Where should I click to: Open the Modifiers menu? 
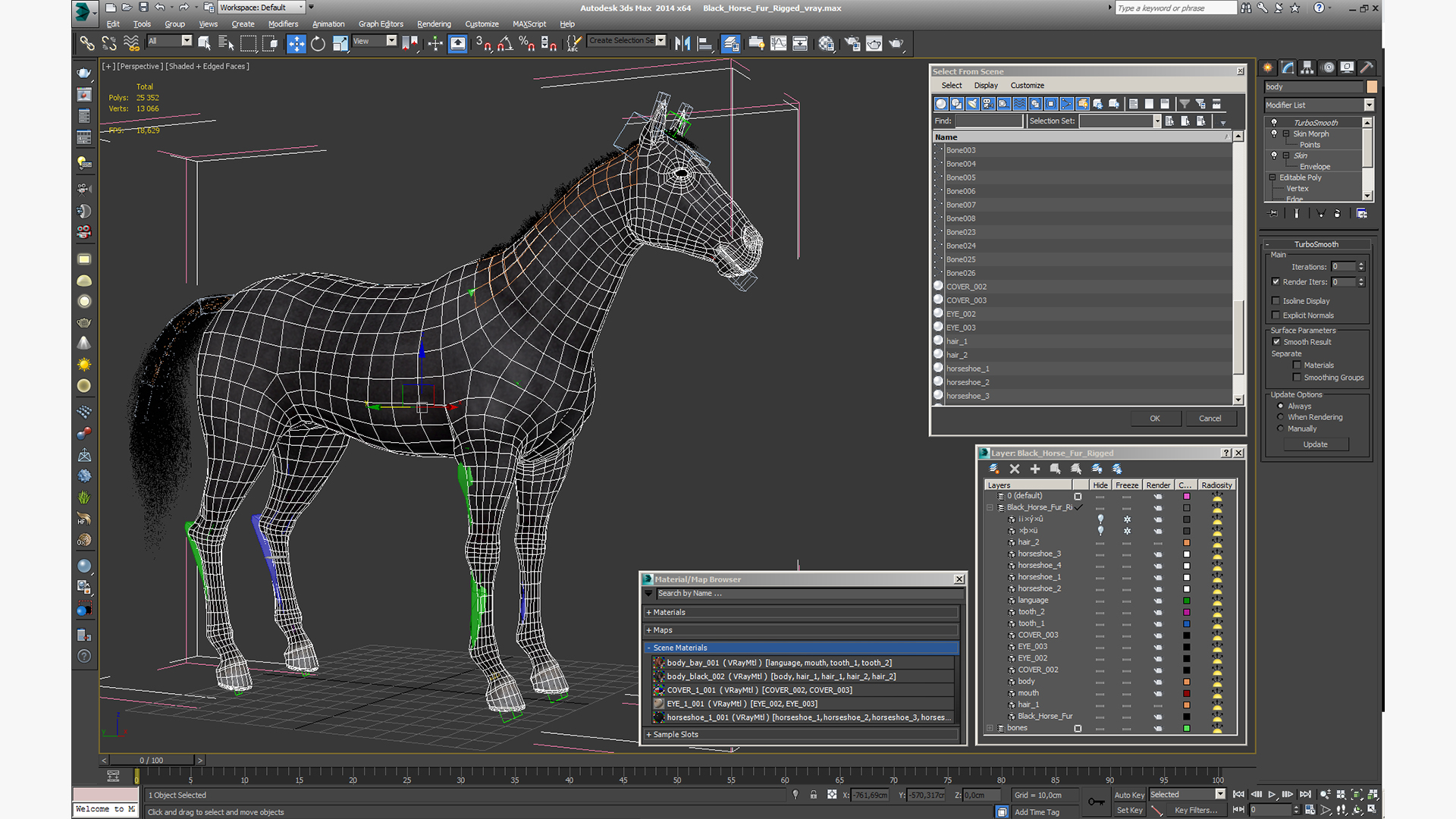pyautogui.click(x=283, y=24)
